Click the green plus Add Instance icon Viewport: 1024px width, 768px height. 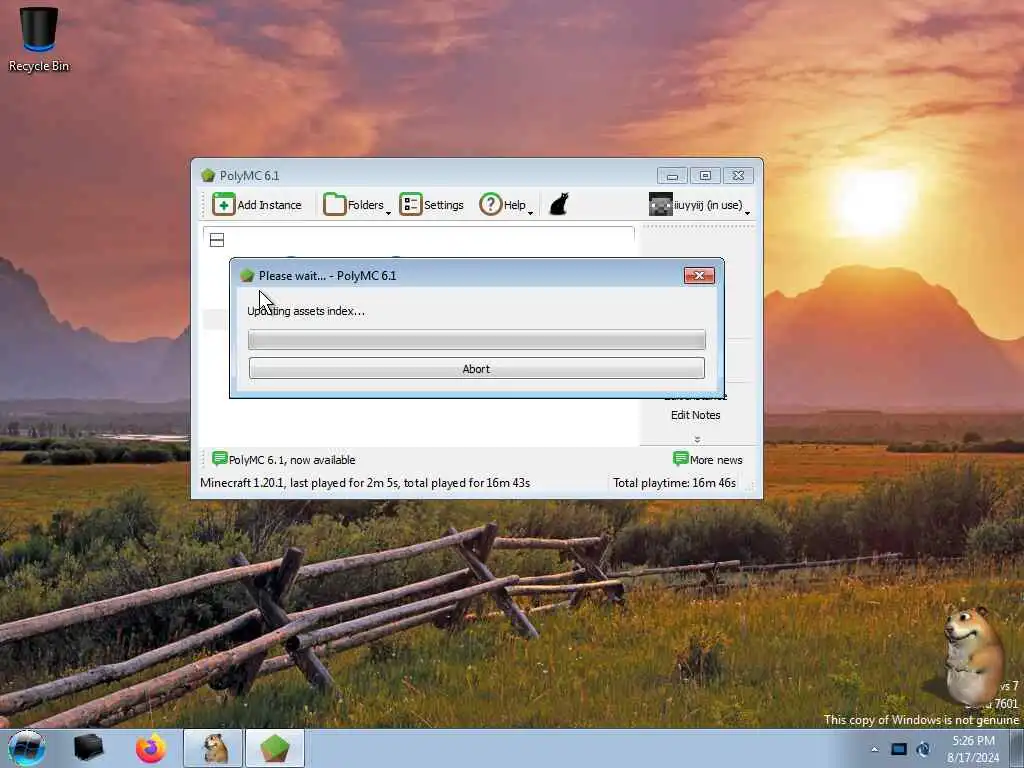pyautogui.click(x=223, y=204)
